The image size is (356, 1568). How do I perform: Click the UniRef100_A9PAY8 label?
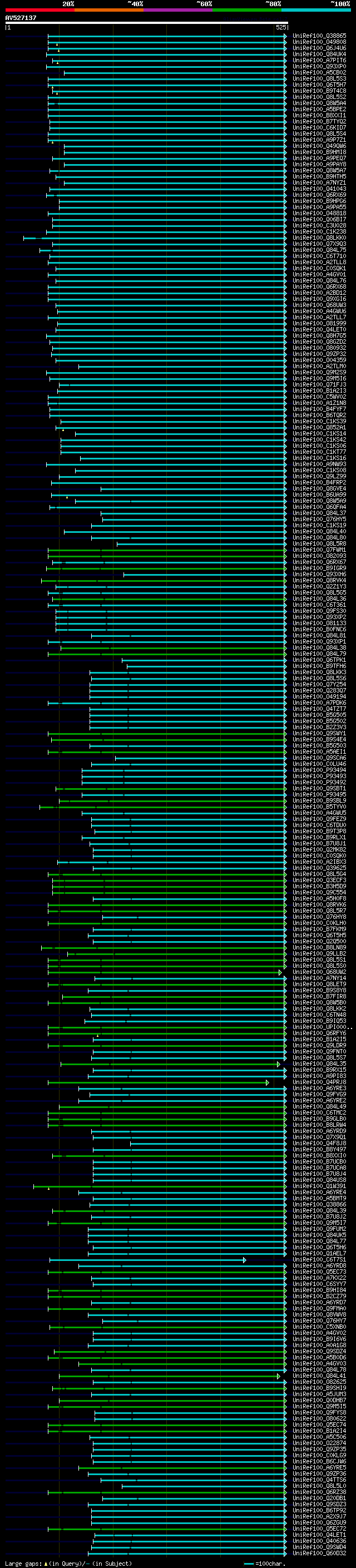[x=319, y=164]
